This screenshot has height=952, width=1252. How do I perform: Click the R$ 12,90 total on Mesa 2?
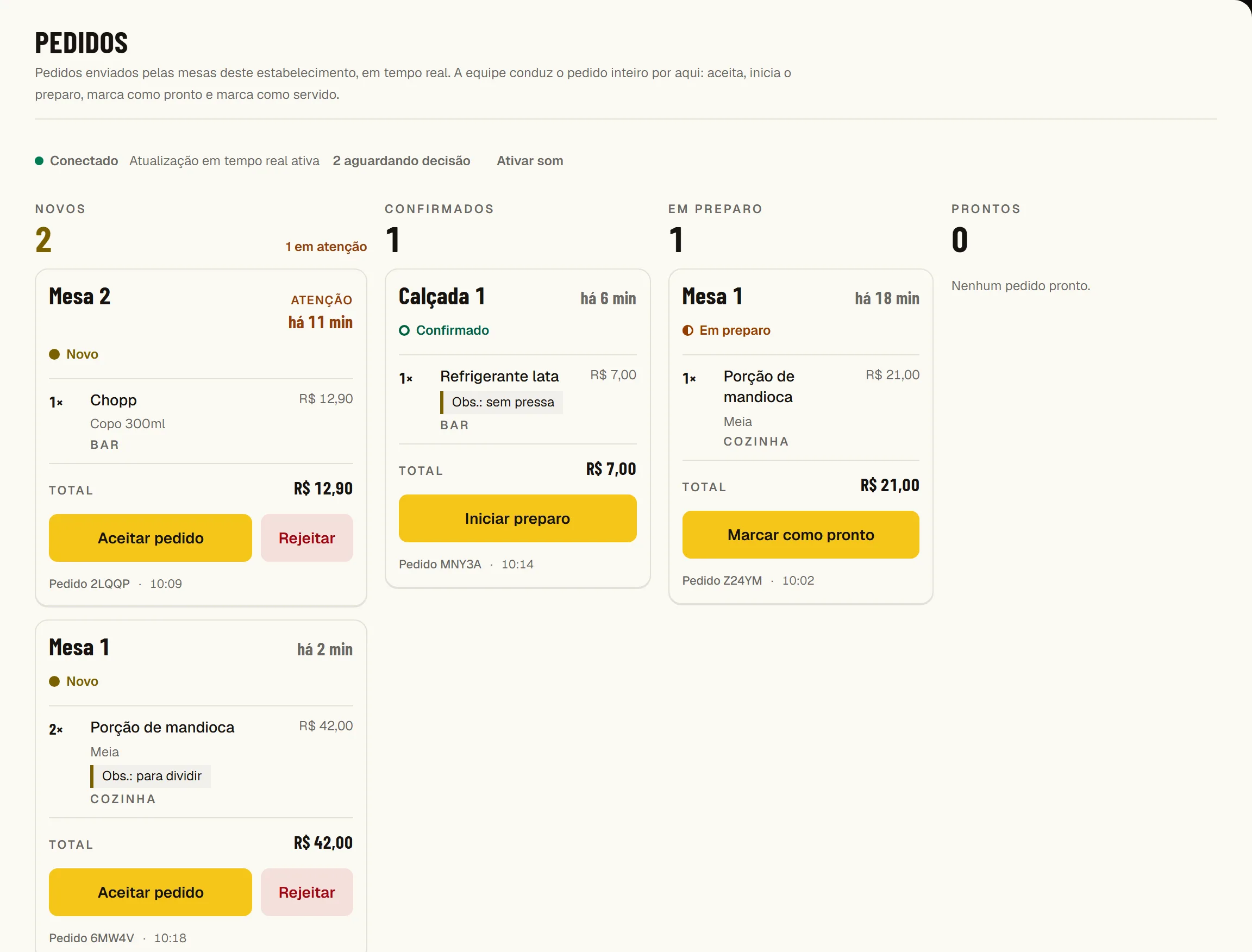[323, 488]
